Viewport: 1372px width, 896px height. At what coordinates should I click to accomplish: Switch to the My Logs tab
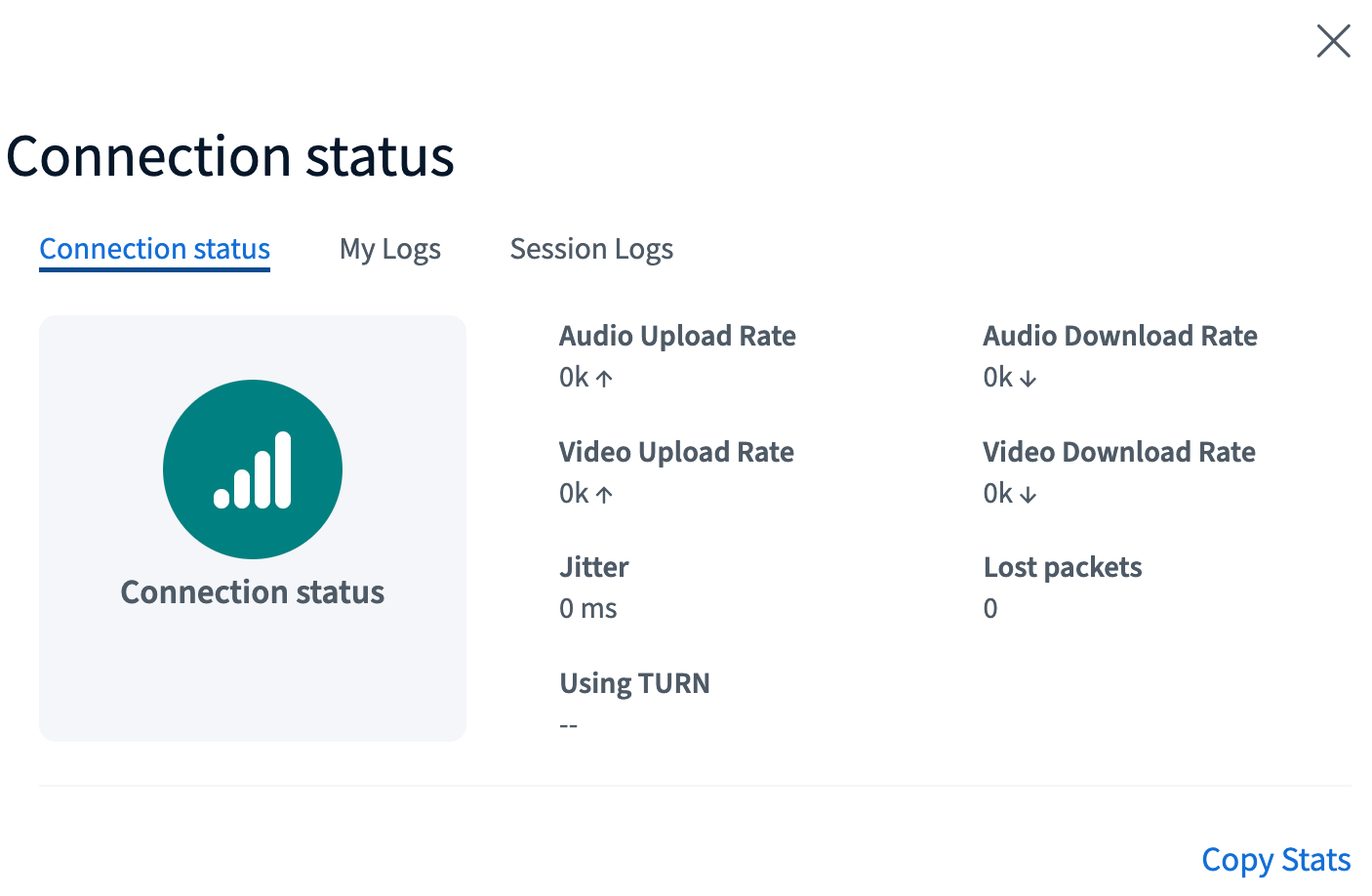pos(389,249)
